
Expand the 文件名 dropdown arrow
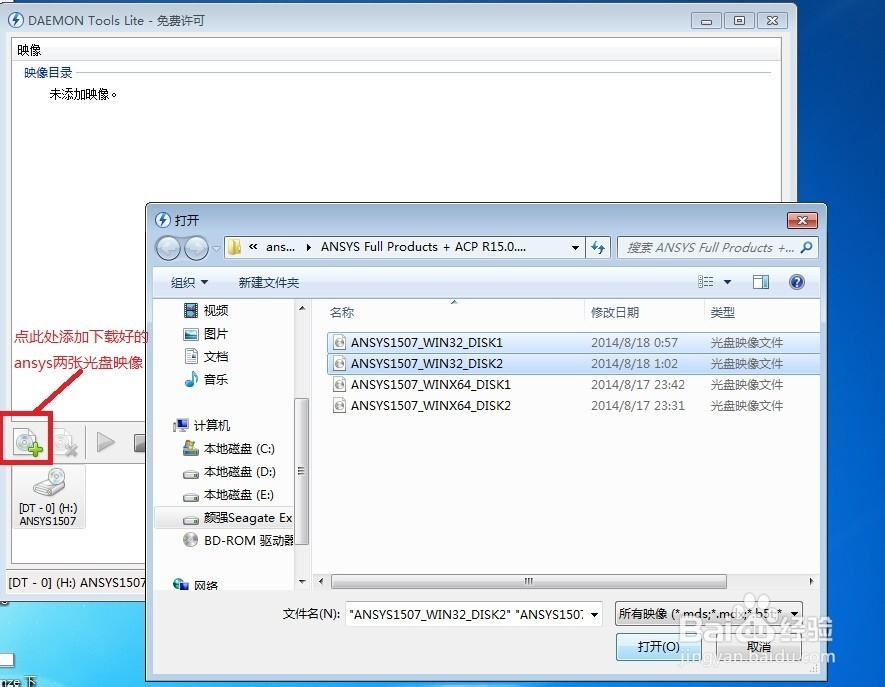coord(594,614)
